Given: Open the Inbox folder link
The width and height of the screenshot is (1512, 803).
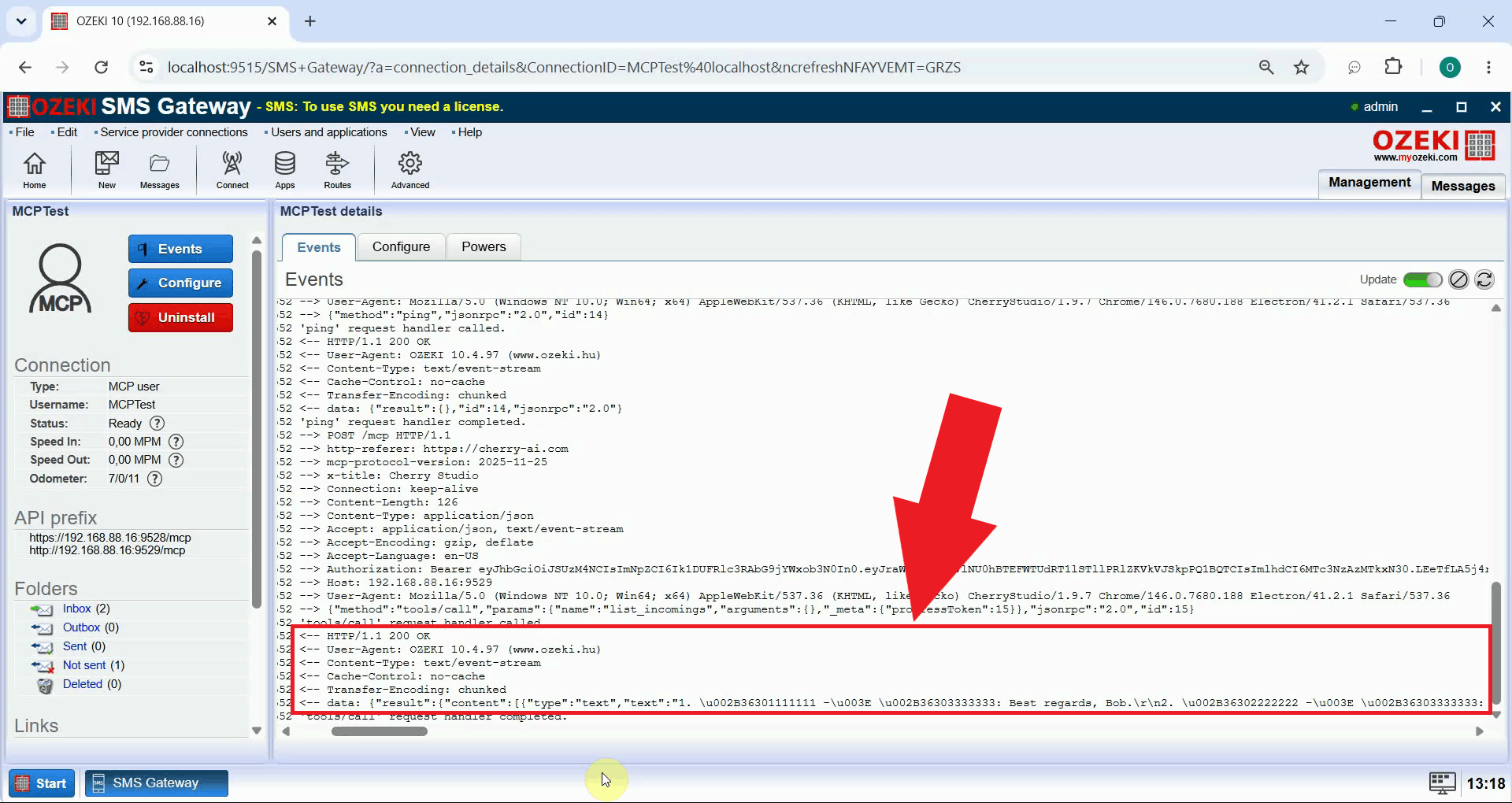Looking at the screenshot, I should (76, 609).
